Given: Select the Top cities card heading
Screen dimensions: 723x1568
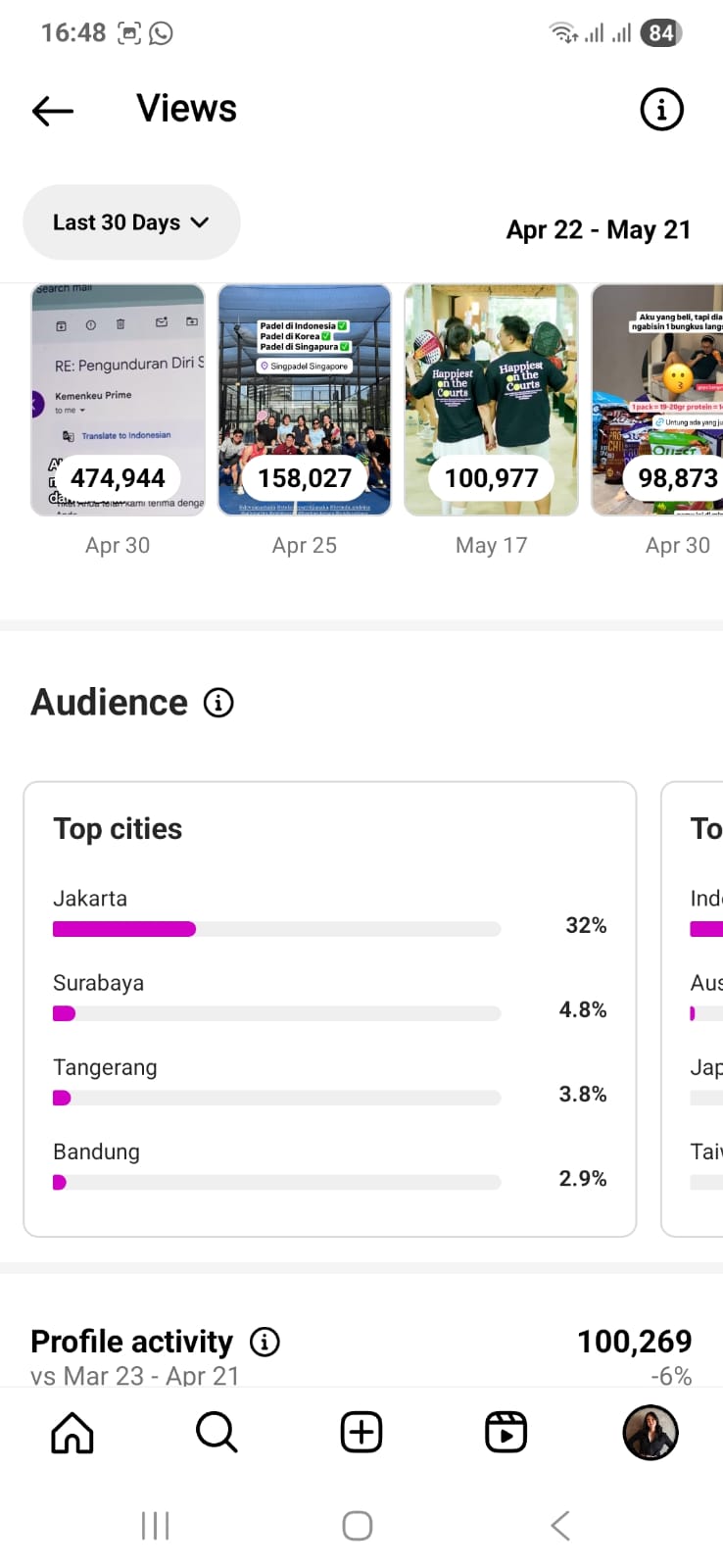Looking at the screenshot, I should coord(118,829).
